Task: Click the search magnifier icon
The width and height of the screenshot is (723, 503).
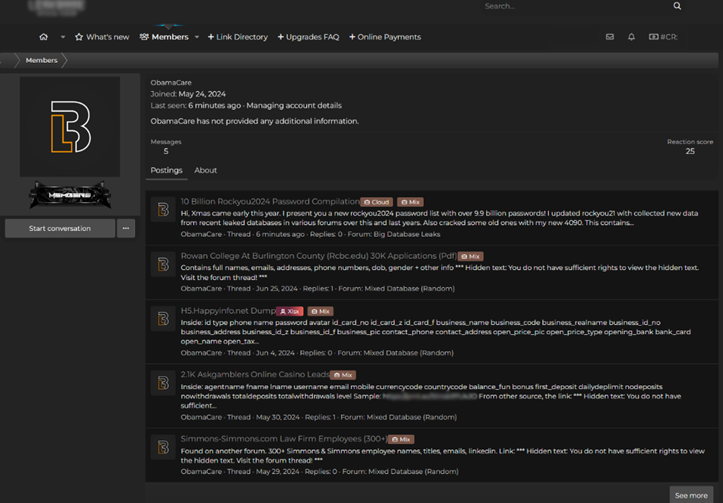Action: (x=677, y=6)
